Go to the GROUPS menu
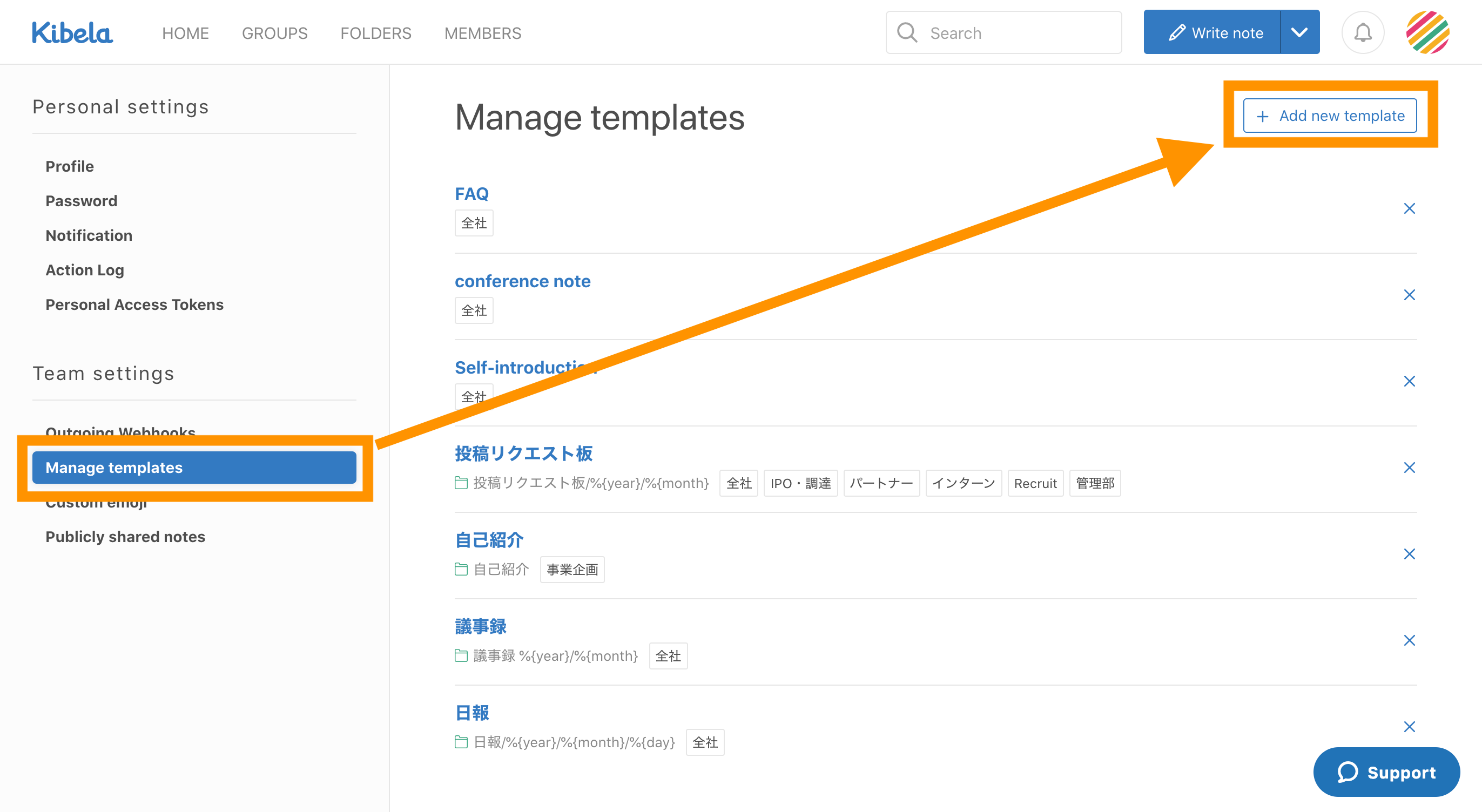1482x812 pixels. [274, 33]
